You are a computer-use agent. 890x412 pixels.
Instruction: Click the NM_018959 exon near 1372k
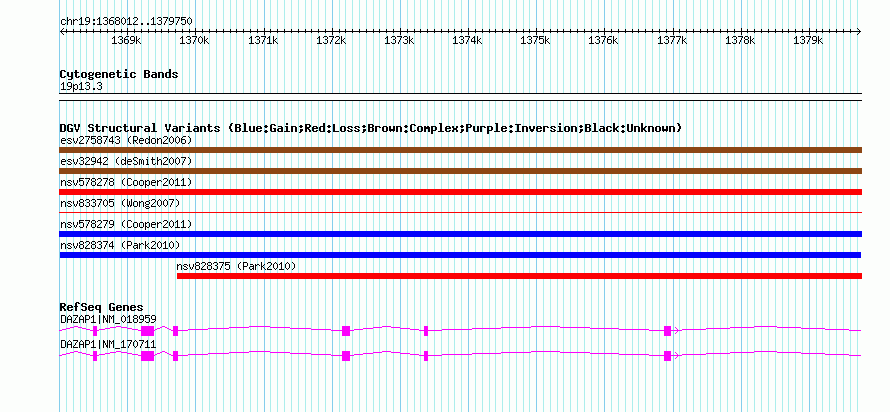(346, 331)
